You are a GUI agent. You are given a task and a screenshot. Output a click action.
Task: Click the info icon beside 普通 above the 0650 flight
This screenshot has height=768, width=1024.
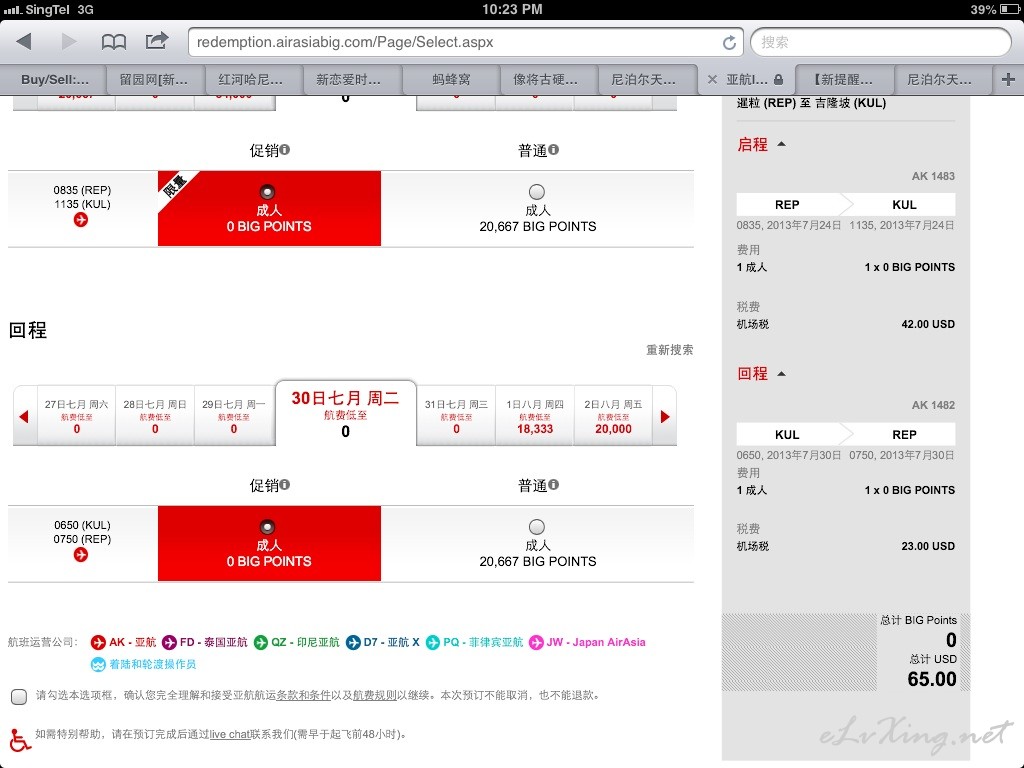tap(554, 485)
